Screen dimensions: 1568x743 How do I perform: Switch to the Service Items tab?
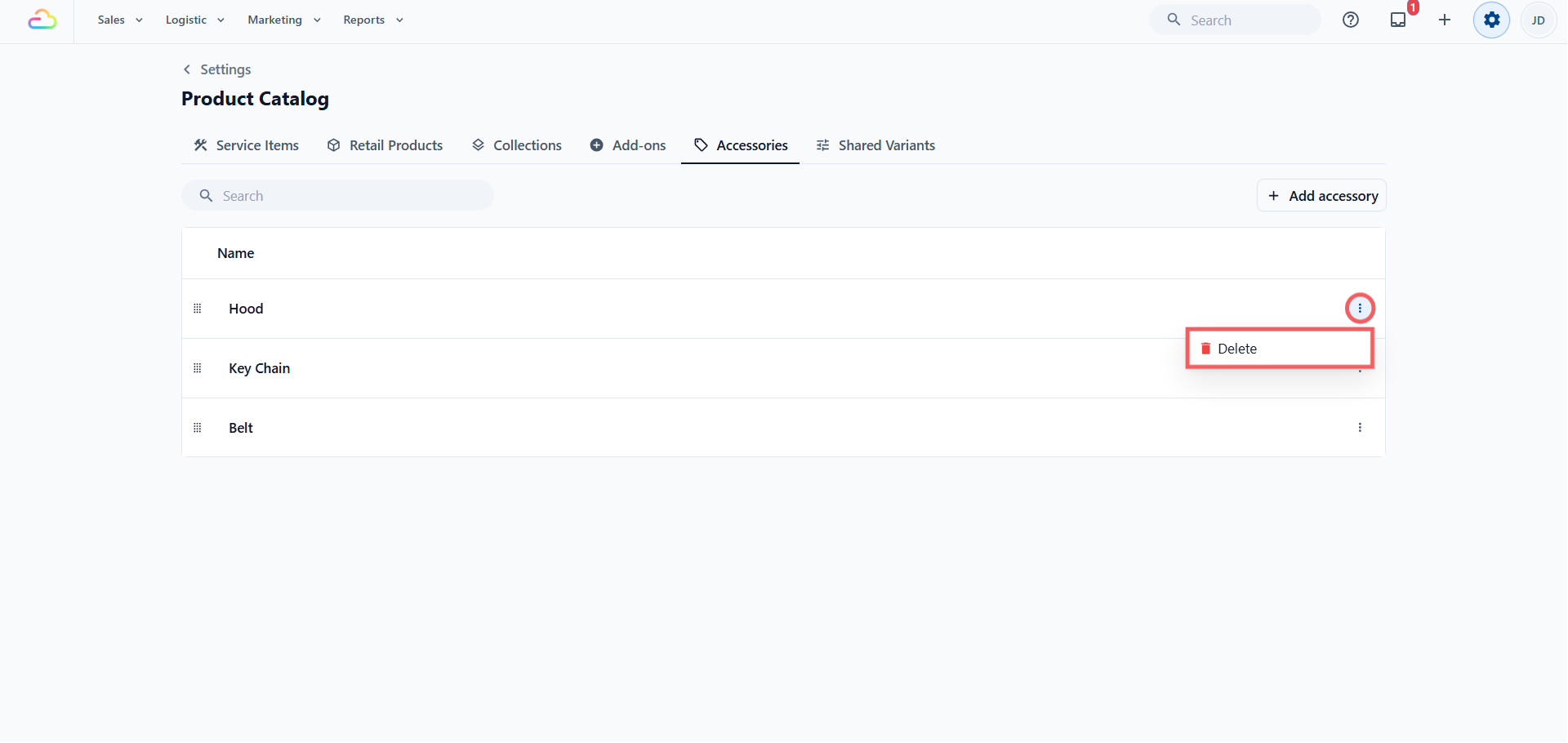tap(246, 145)
